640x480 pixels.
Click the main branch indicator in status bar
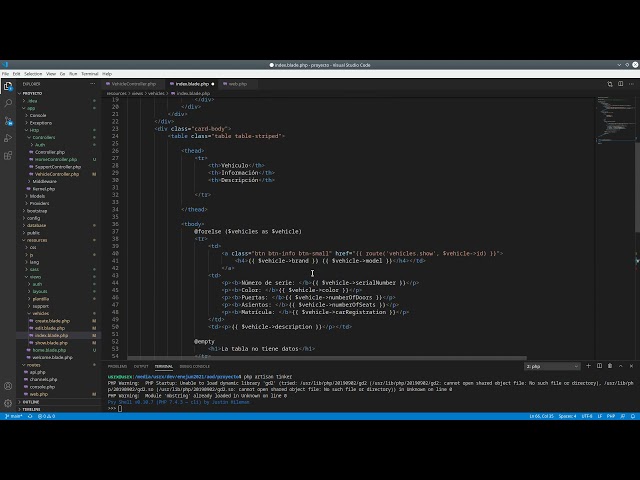pyautogui.click(x=15, y=415)
